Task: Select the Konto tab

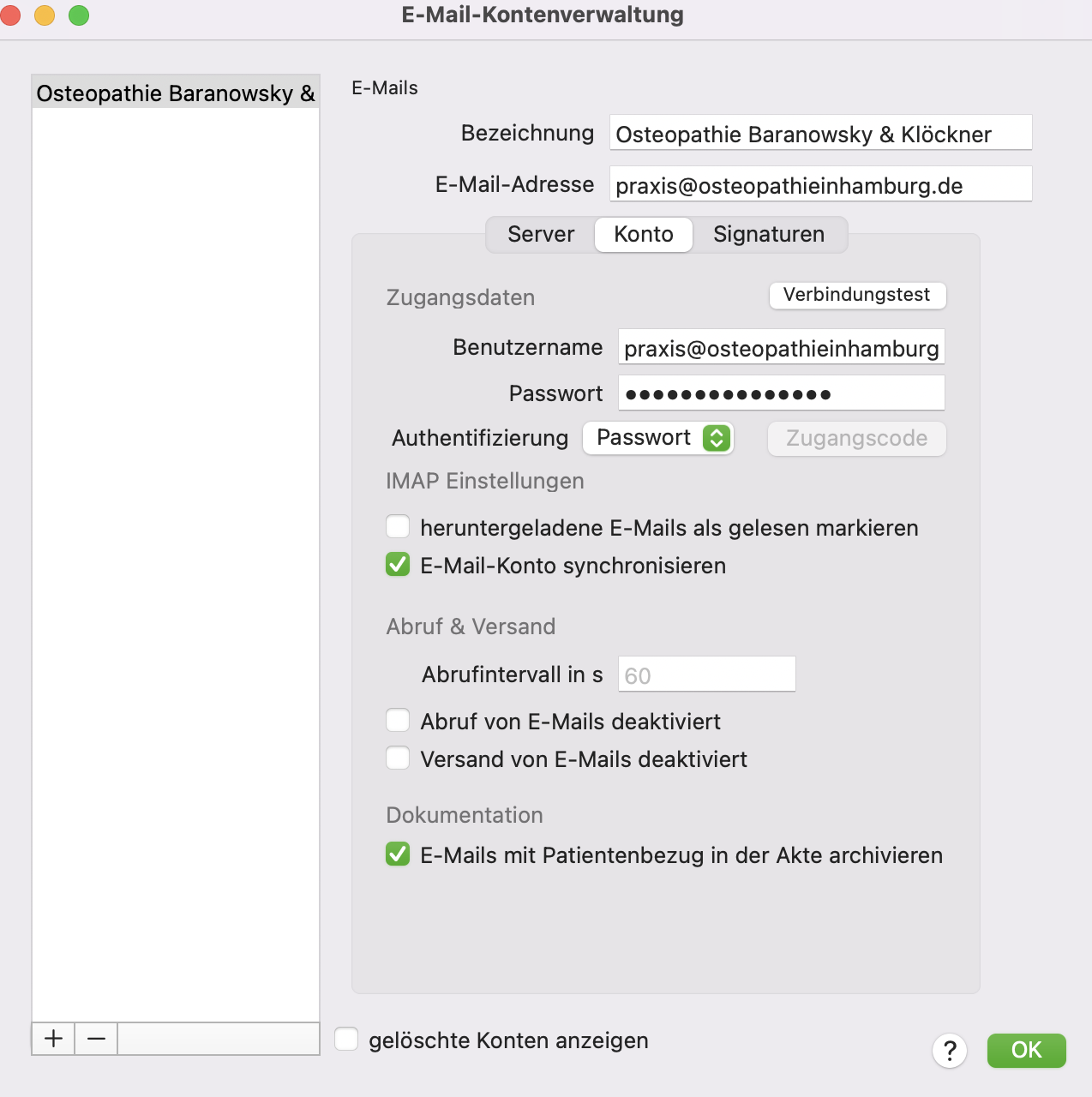Action: 644,234
